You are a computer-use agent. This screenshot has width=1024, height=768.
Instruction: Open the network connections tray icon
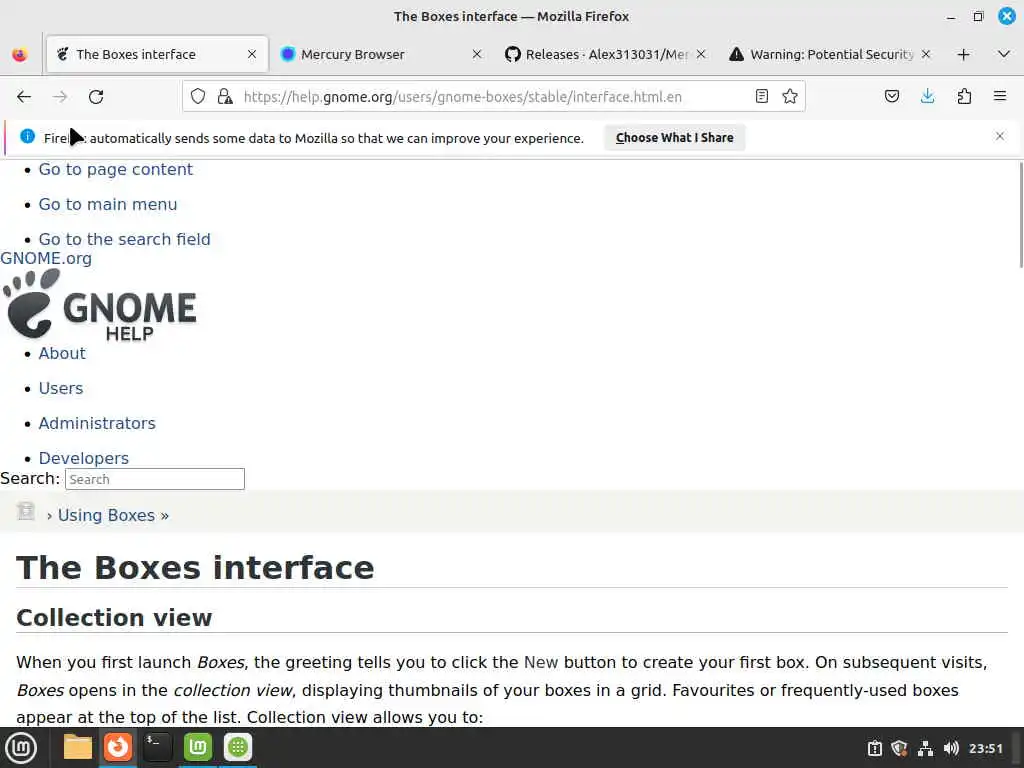[x=925, y=748]
